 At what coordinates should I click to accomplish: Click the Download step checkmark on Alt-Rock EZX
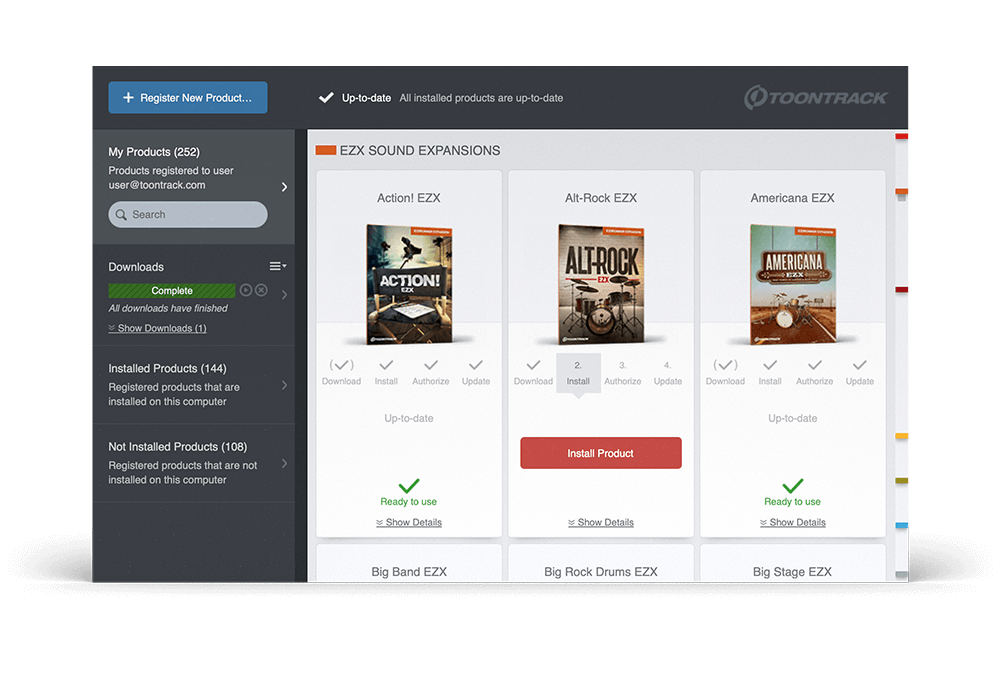(x=533, y=366)
